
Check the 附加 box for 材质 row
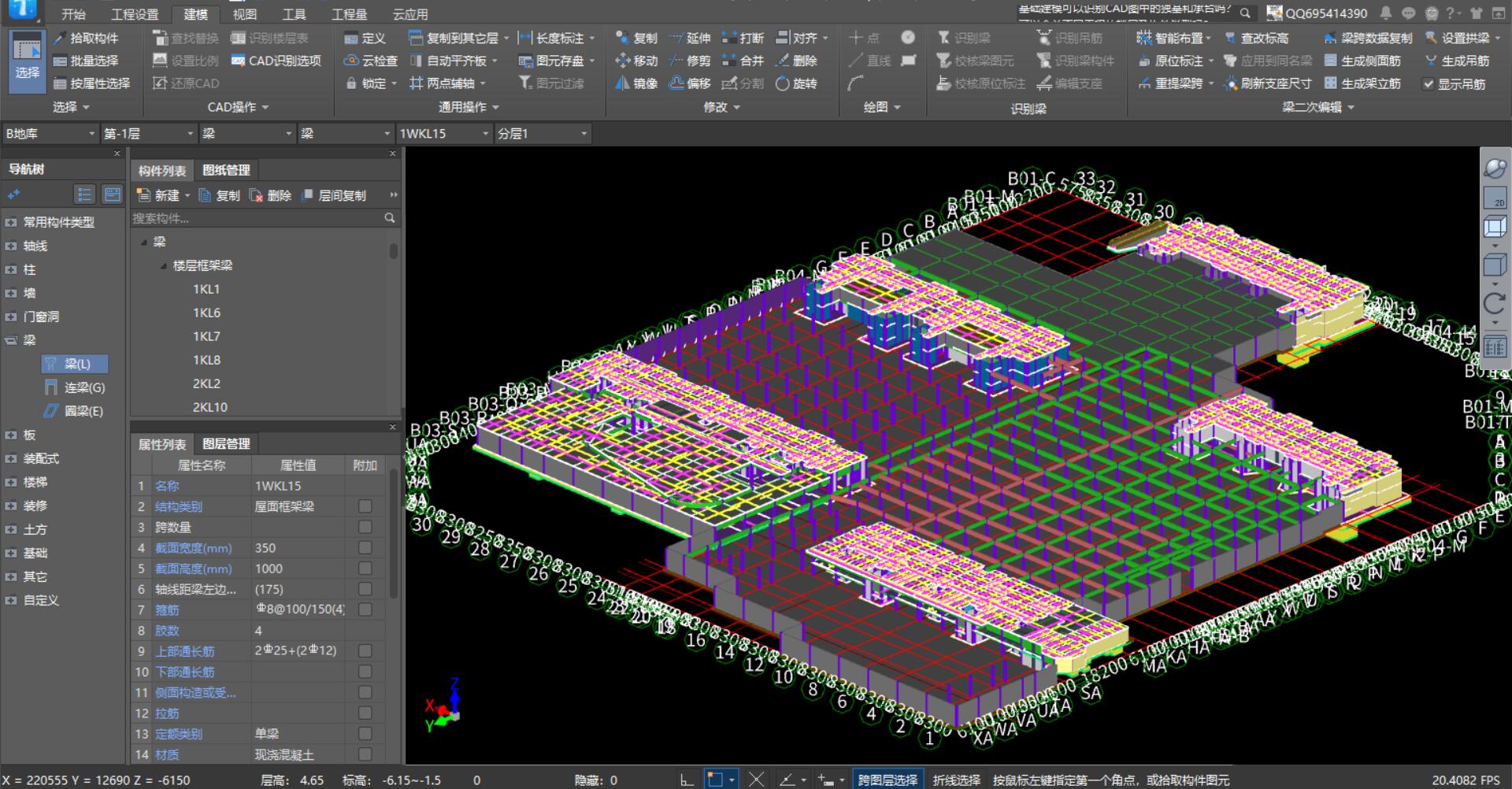pos(365,754)
